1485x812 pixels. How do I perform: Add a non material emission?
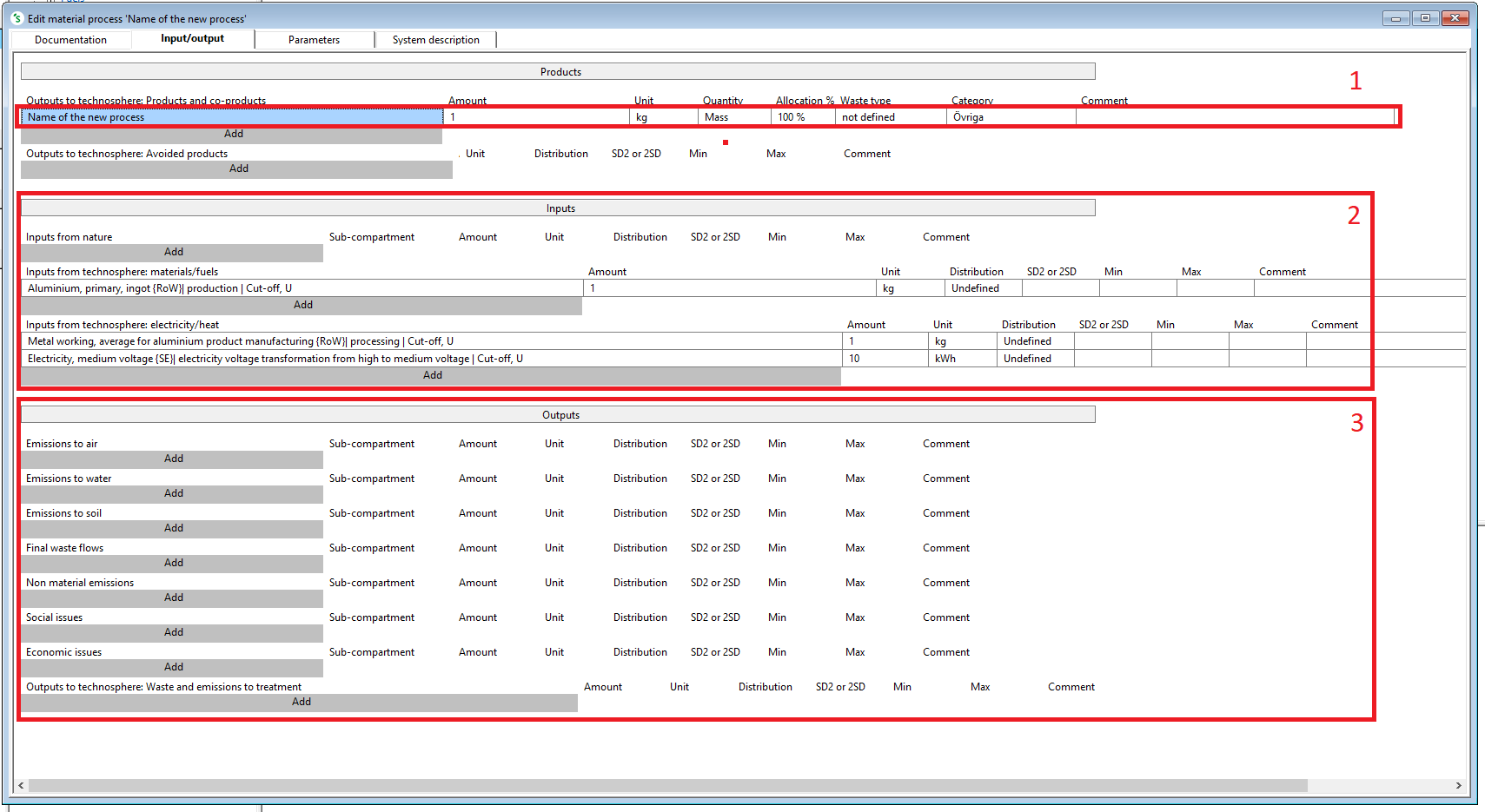tap(173, 598)
